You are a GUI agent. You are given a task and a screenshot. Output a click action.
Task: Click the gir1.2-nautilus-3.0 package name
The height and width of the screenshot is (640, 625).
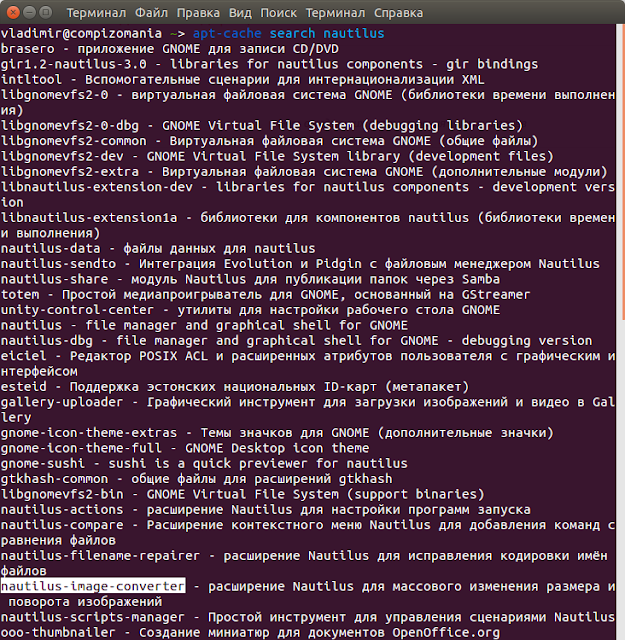click(x=73, y=64)
